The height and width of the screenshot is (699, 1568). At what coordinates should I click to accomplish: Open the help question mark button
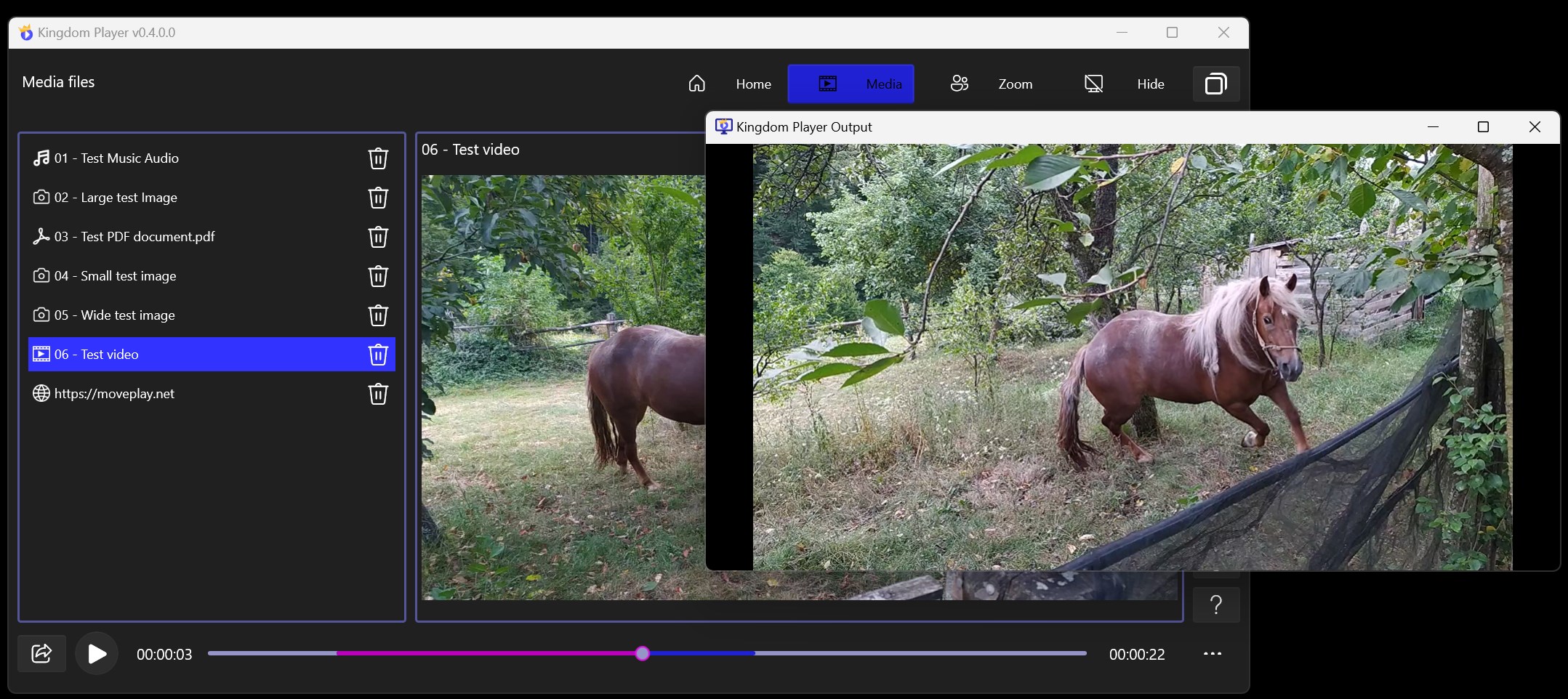coord(1216,605)
